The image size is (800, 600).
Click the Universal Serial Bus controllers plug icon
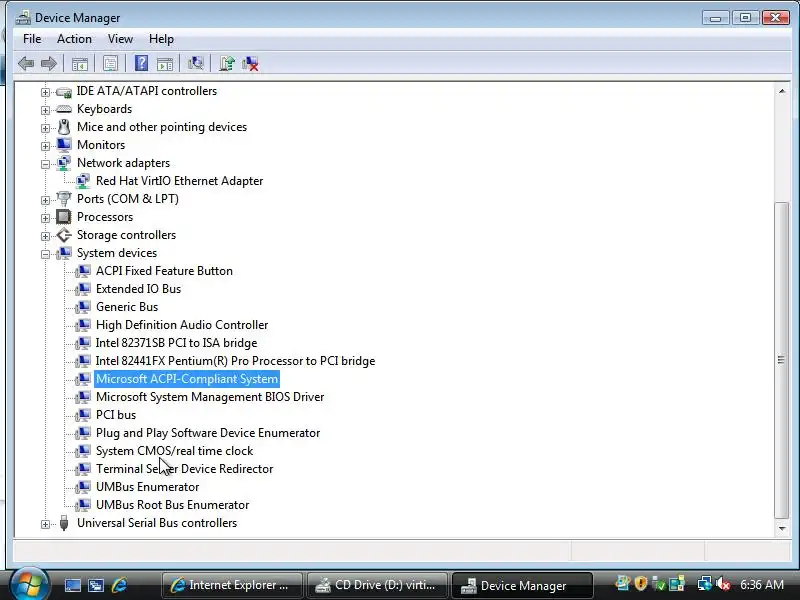64,523
